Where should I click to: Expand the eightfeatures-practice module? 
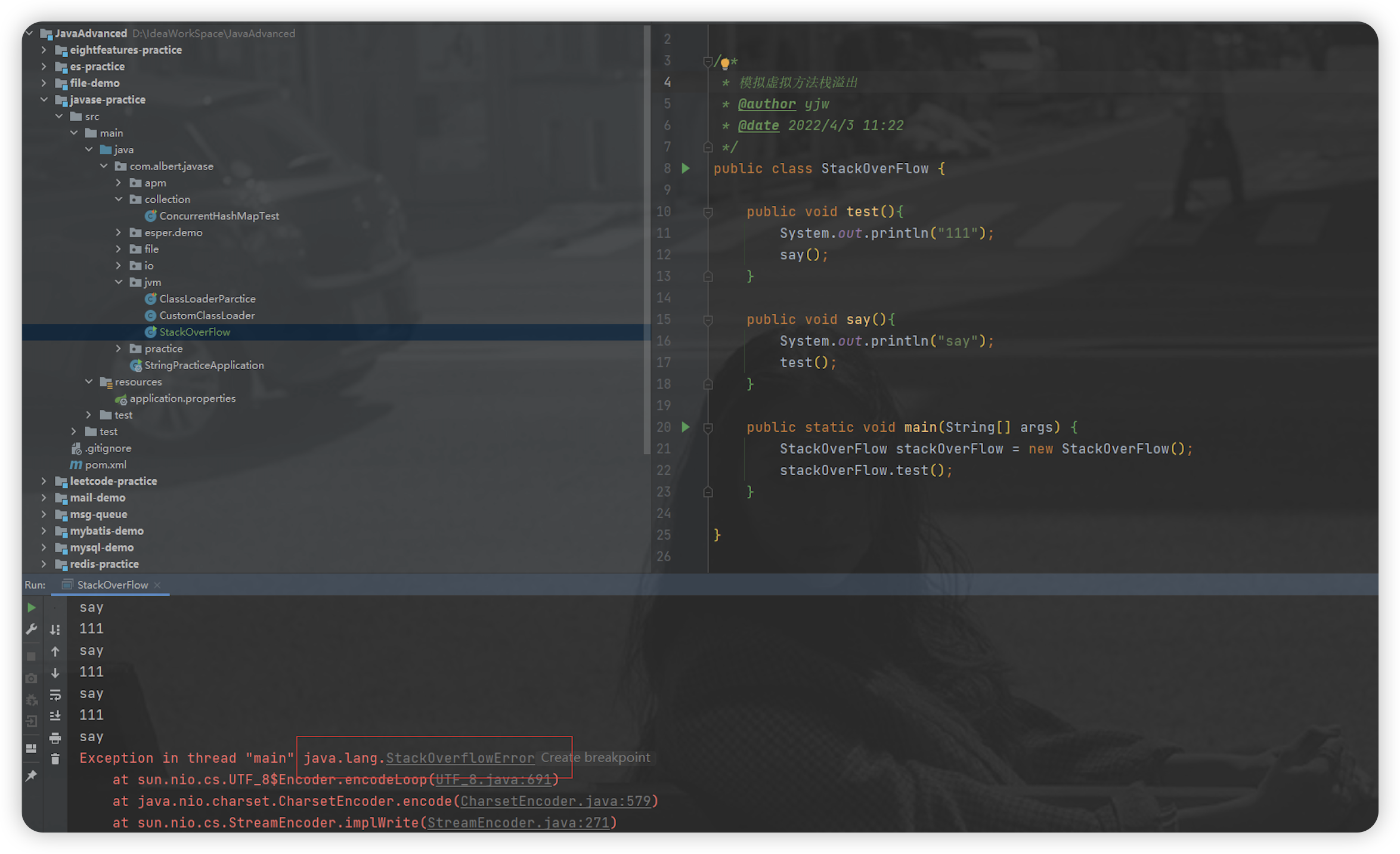(x=44, y=50)
